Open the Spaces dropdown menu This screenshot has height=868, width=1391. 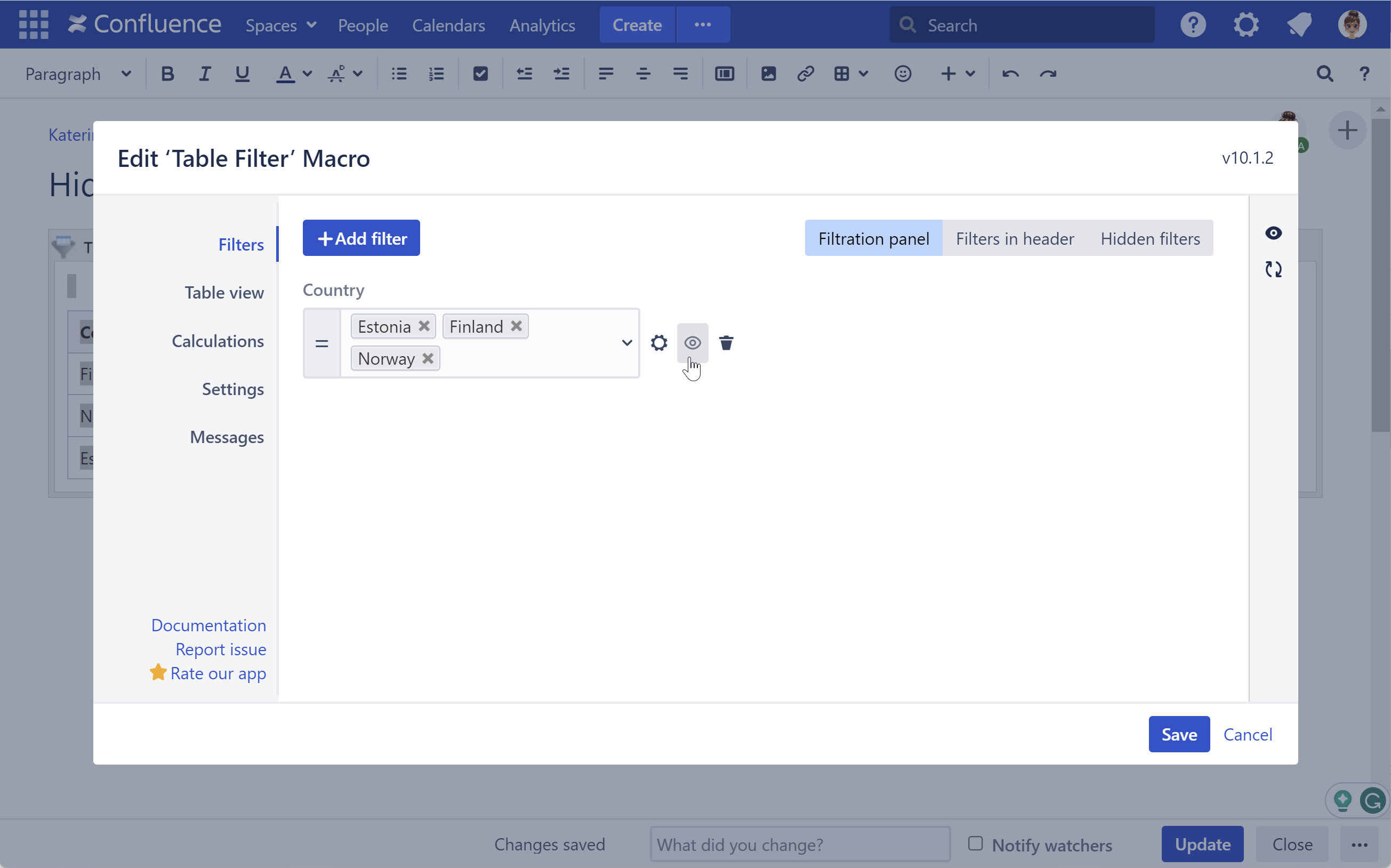[281, 25]
